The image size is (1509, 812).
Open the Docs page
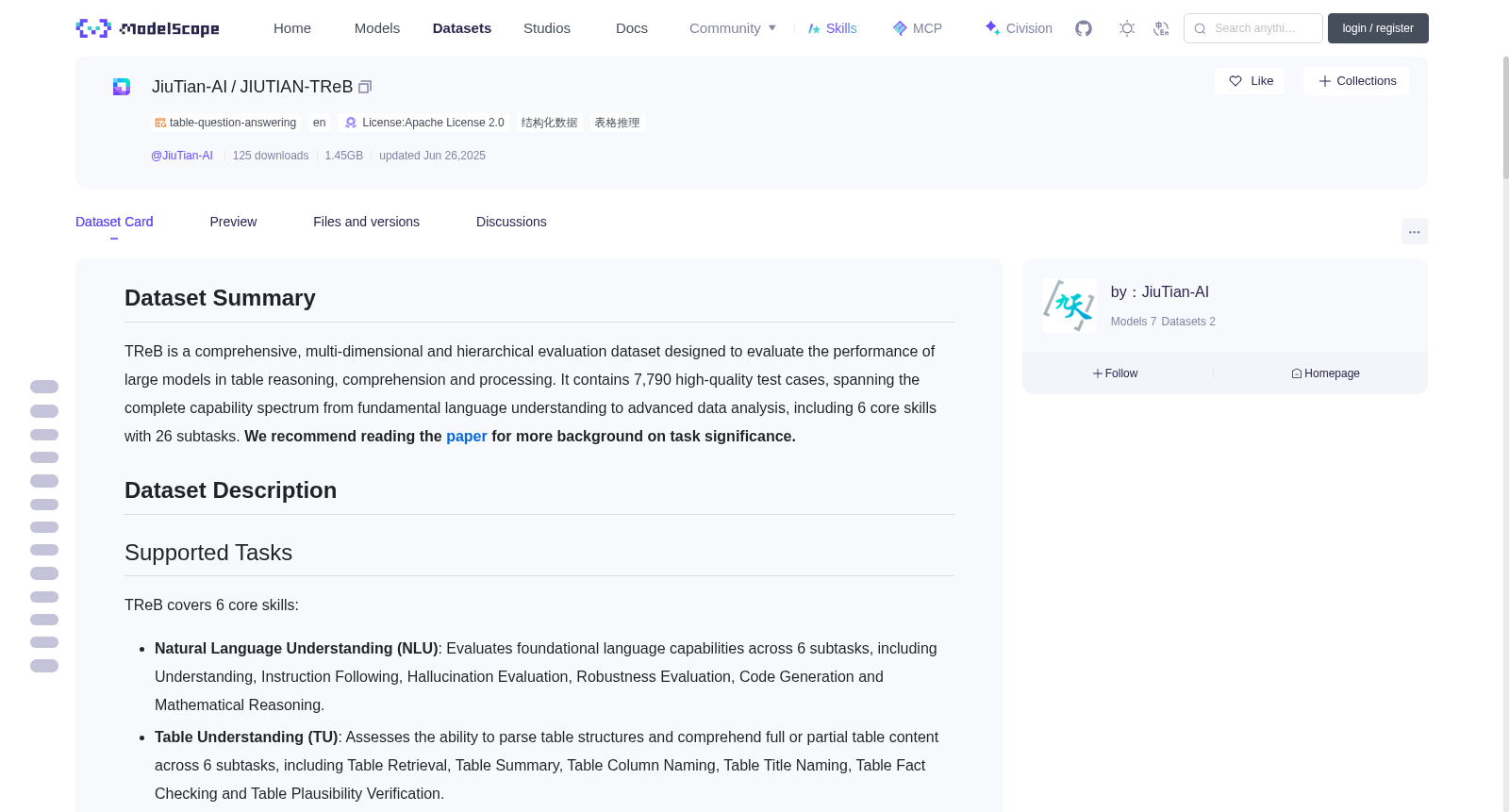632,28
